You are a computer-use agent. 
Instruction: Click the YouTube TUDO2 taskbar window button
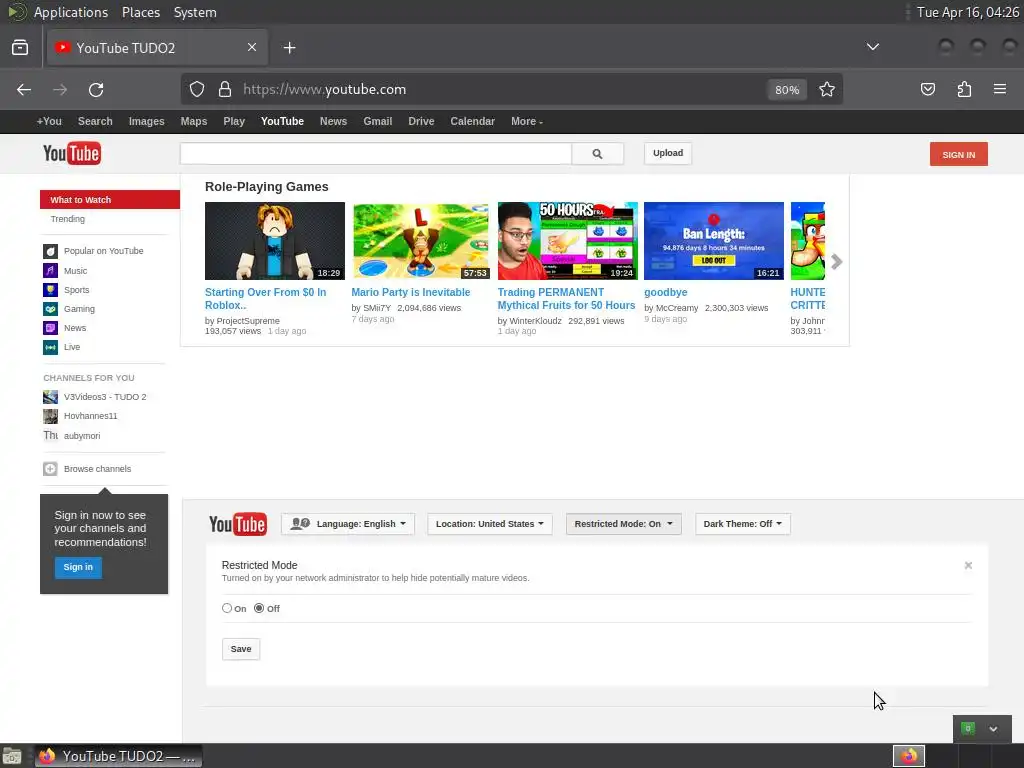[118, 756]
